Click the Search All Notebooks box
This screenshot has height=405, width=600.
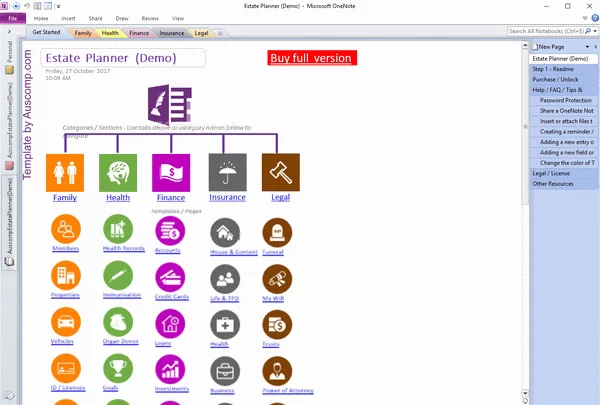(545, 32)
